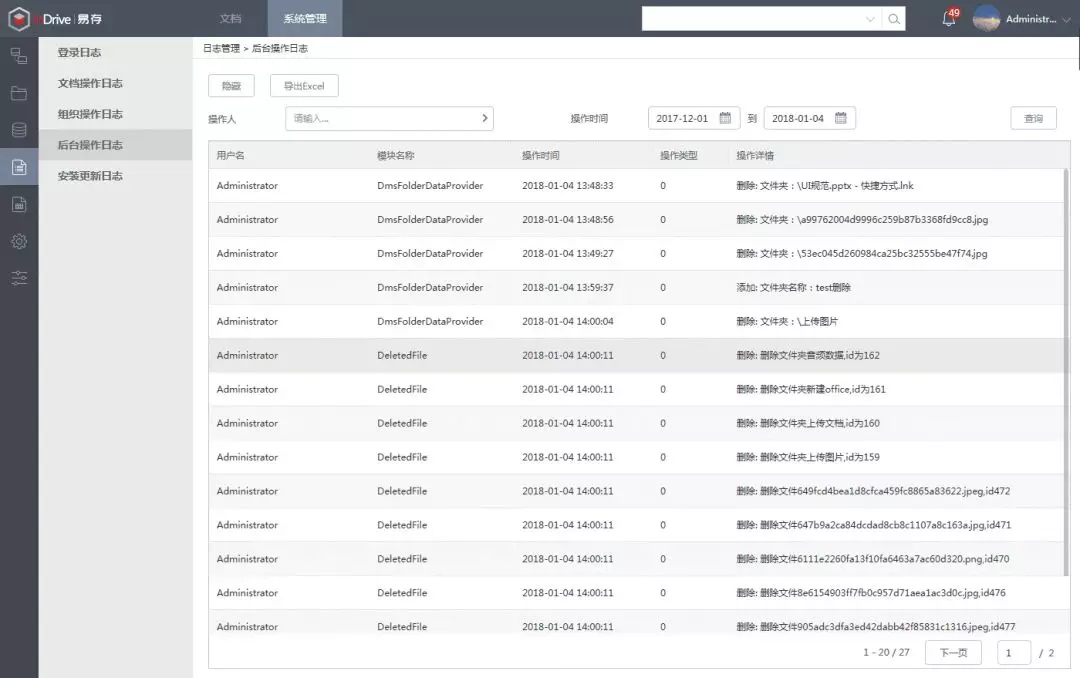Expand the top search box dropdown arrow
The height and width of the screenshot is (678, 1080).
pyautogui.click(x=870, y=19)
